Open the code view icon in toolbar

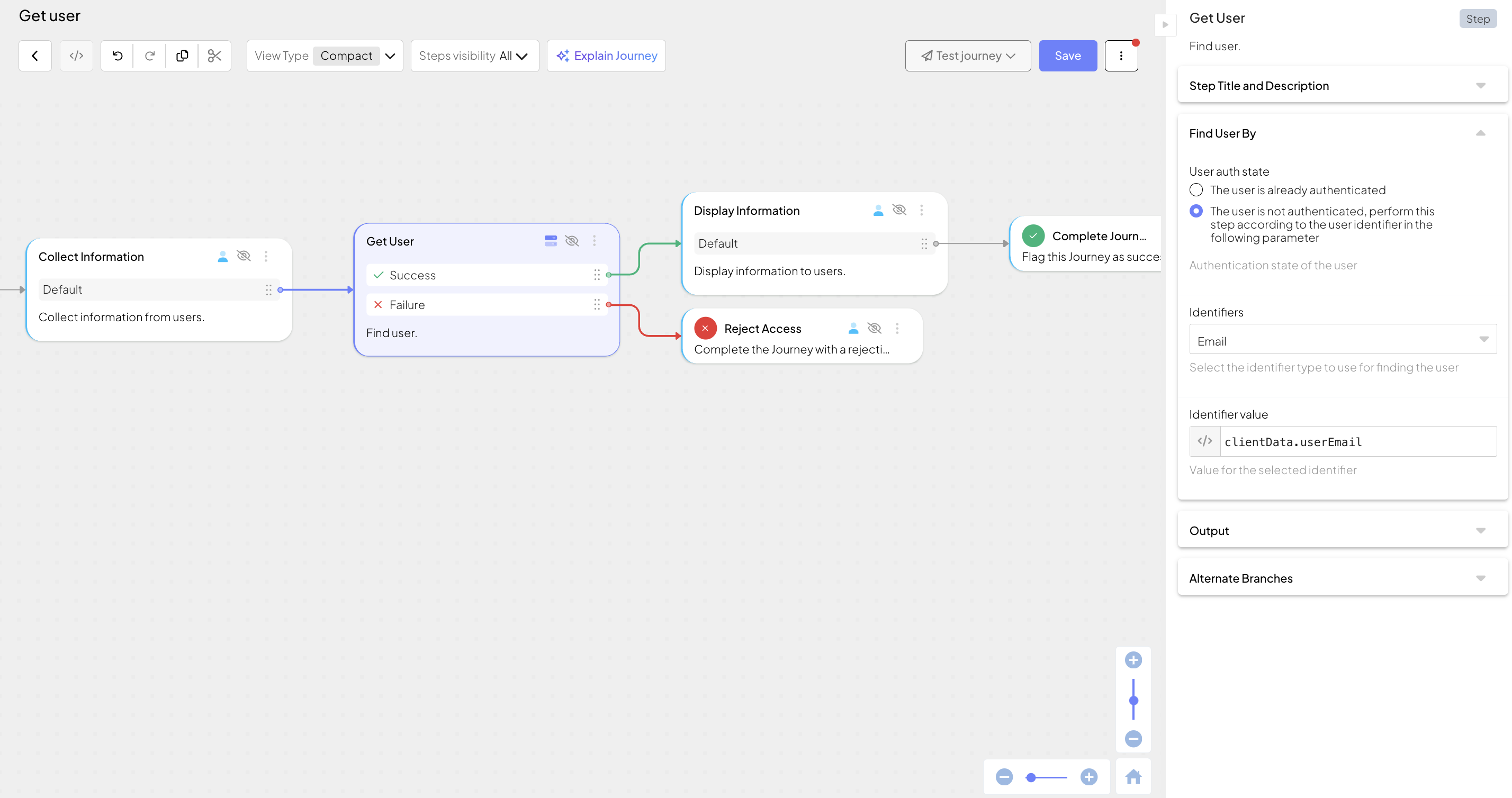point(76,56)
